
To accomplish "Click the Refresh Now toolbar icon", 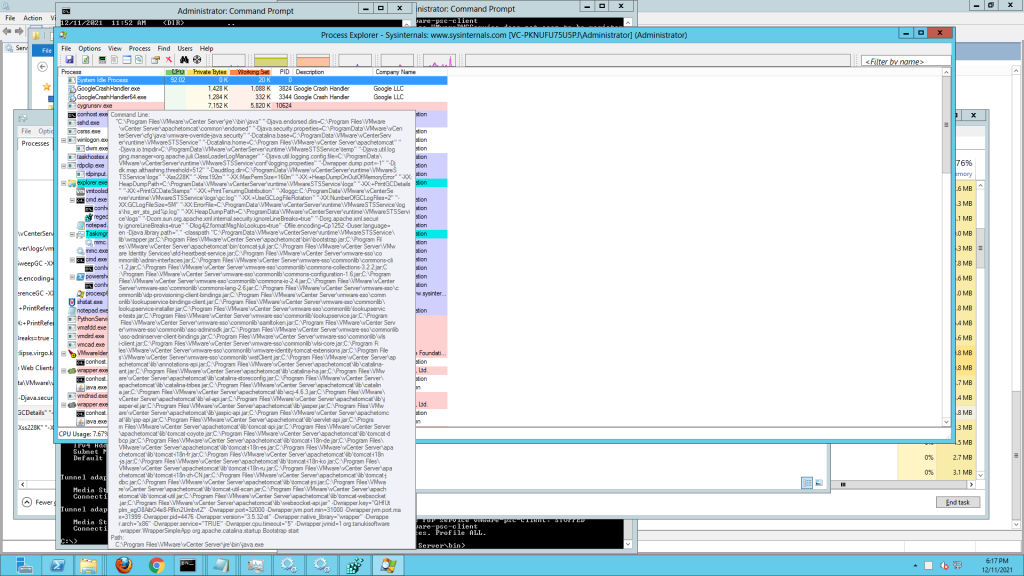I will [x=84, y=60].
